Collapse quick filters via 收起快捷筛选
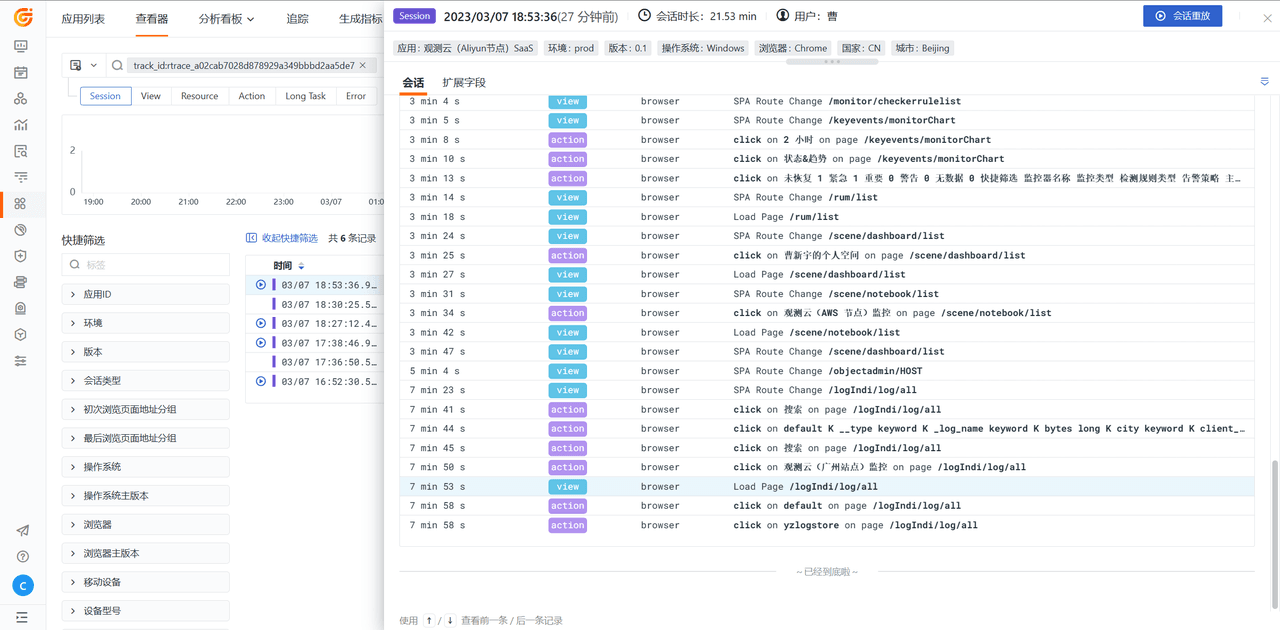 click(282, 238)
